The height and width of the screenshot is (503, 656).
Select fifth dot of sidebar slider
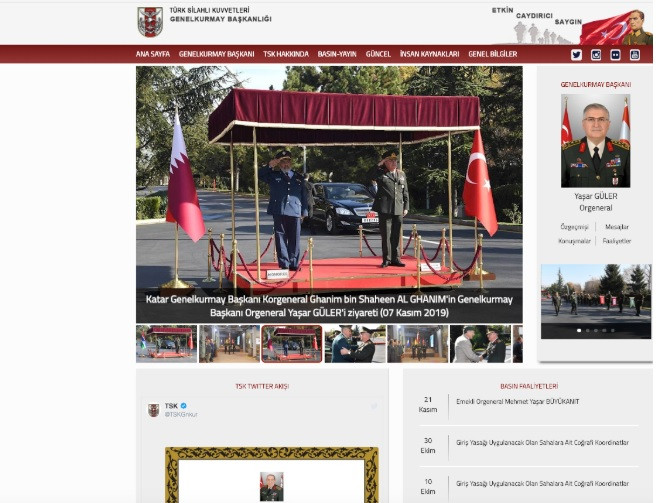pos(612,331)
